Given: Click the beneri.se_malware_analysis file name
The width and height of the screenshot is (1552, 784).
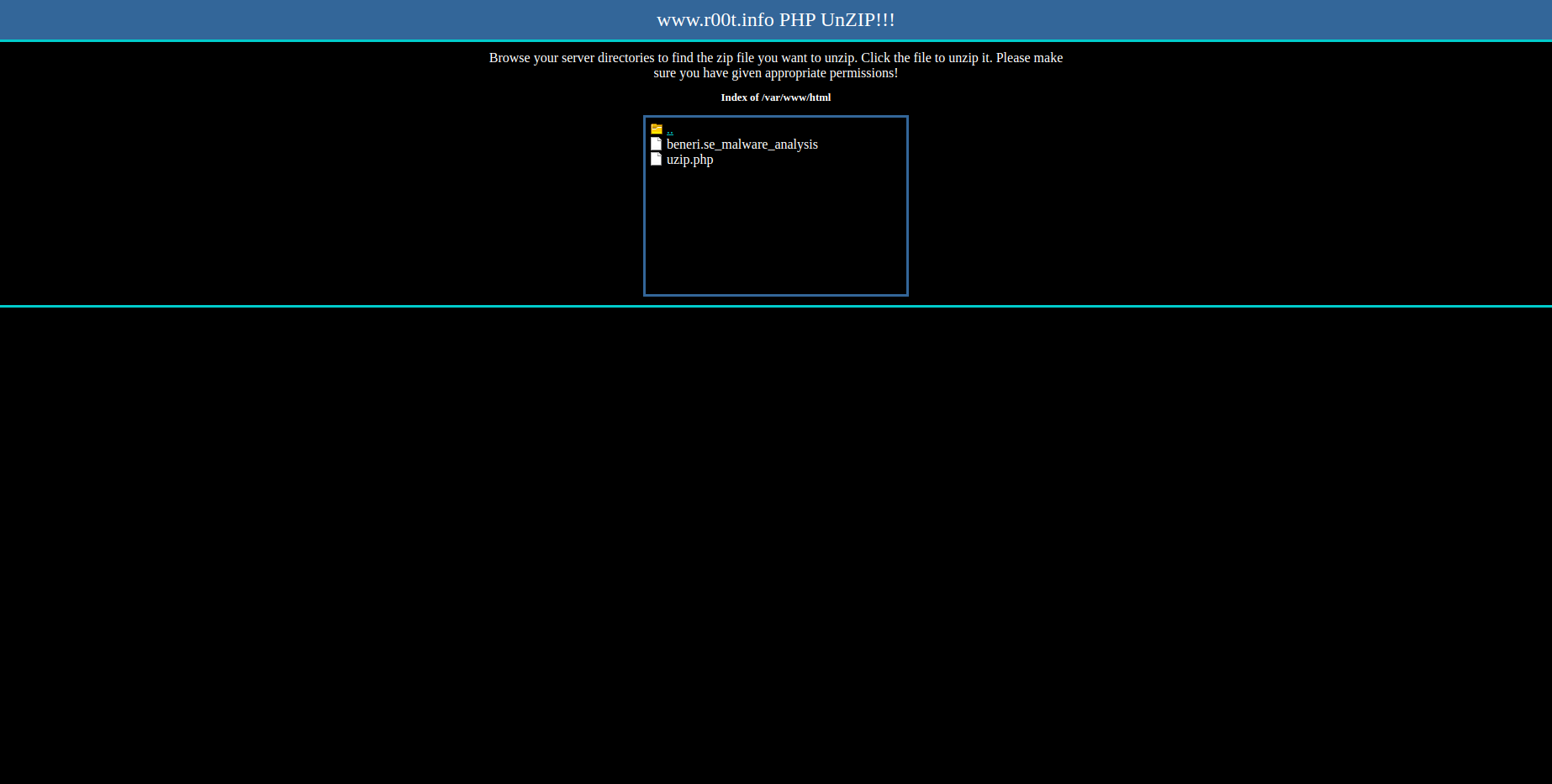Looking at the screenshot, I should (742, 145).
